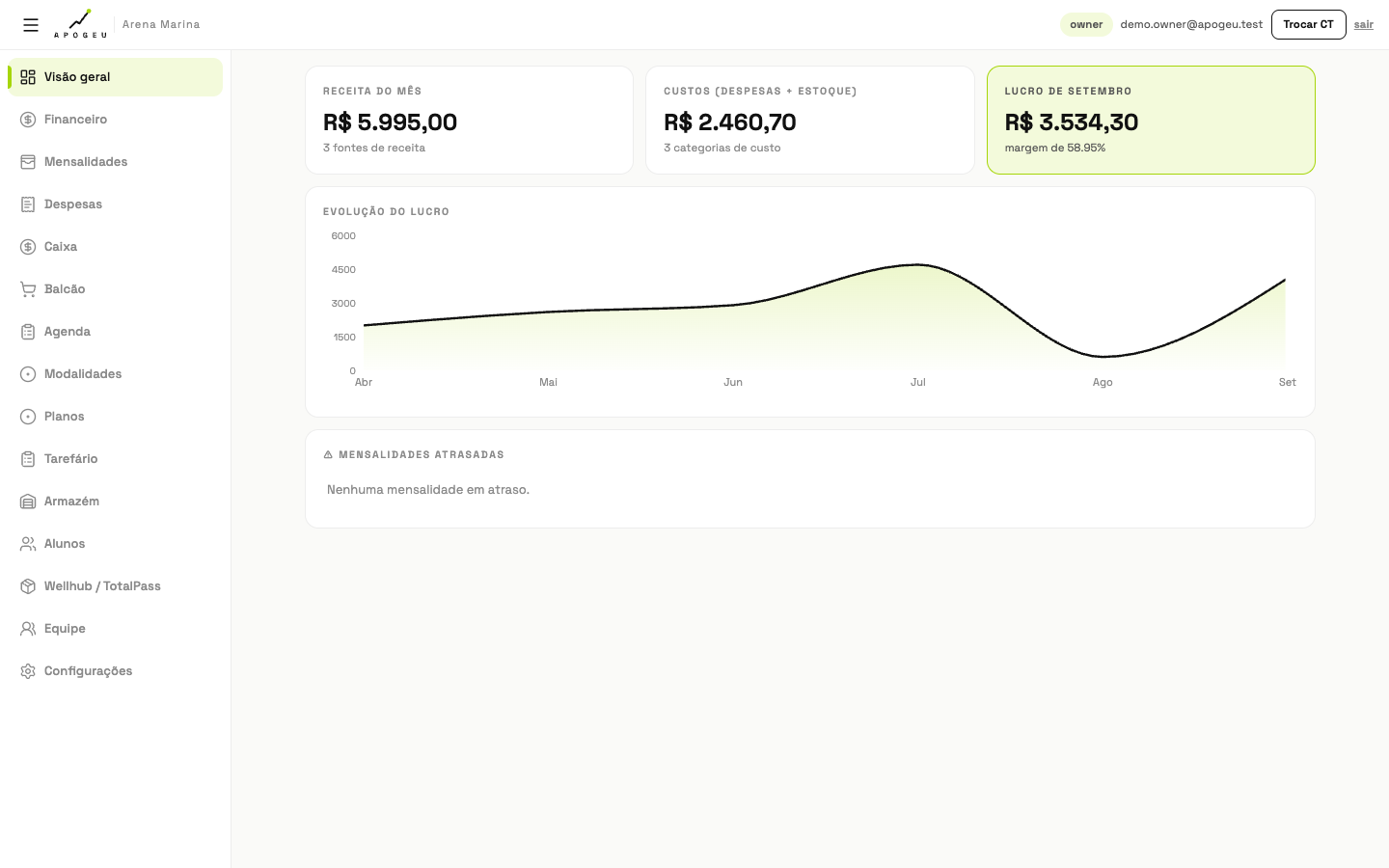Click the Agenda clipboard icon
Image resolution: width=1389 pixels, height=868 pixels.
[28, 332]
